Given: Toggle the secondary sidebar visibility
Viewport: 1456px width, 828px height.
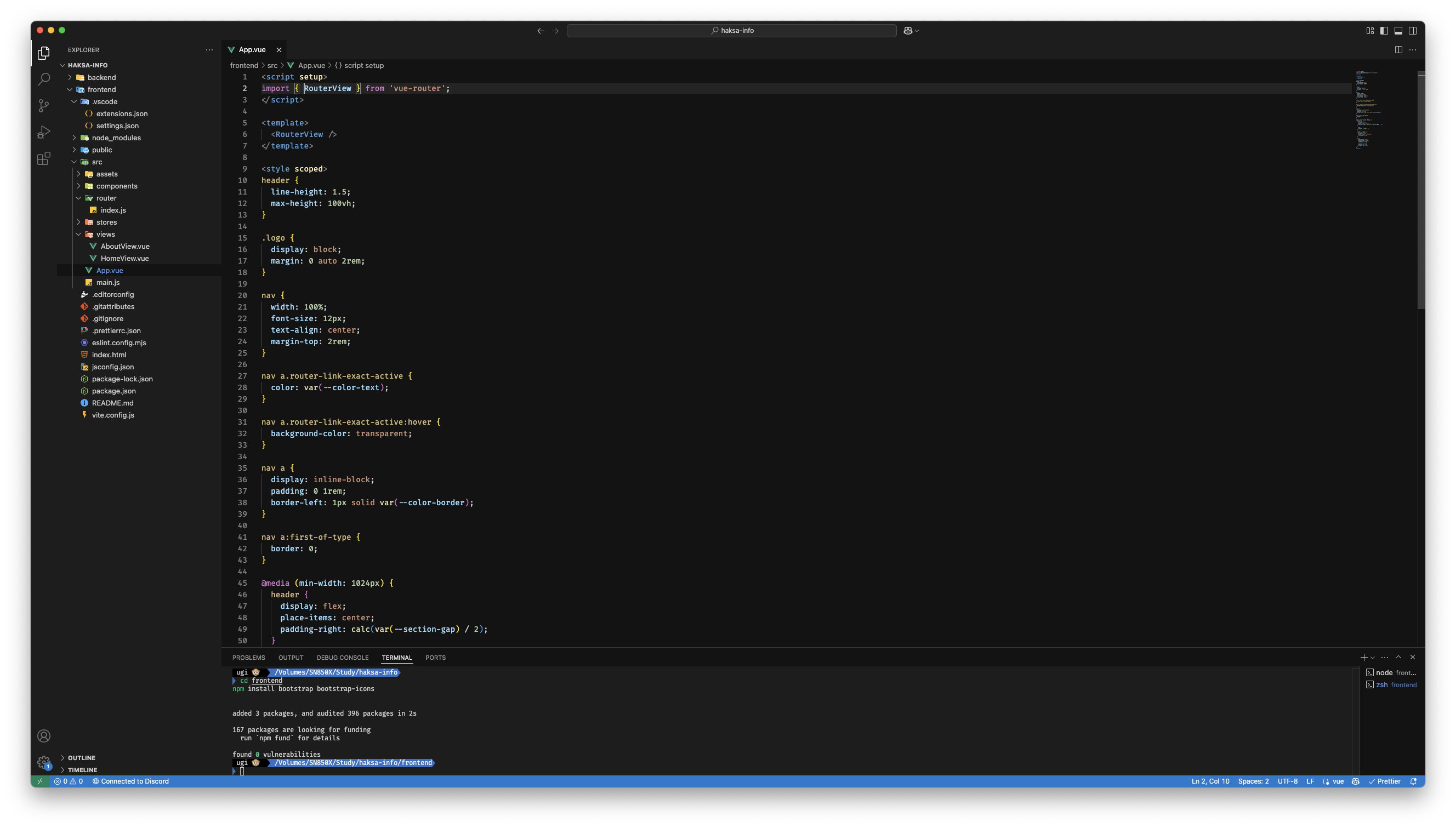Looking at the screenshot, I should [1412, 31].
